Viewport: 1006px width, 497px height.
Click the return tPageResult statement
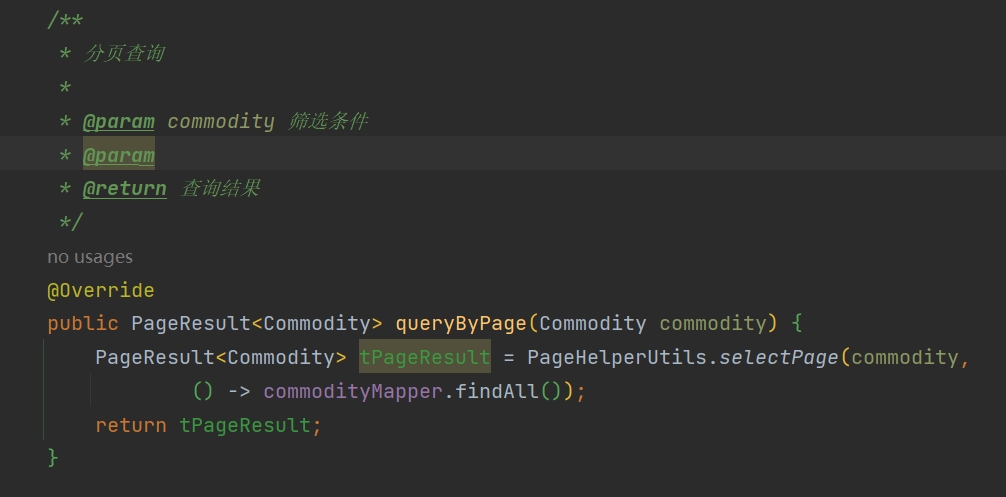click(208, 425)
